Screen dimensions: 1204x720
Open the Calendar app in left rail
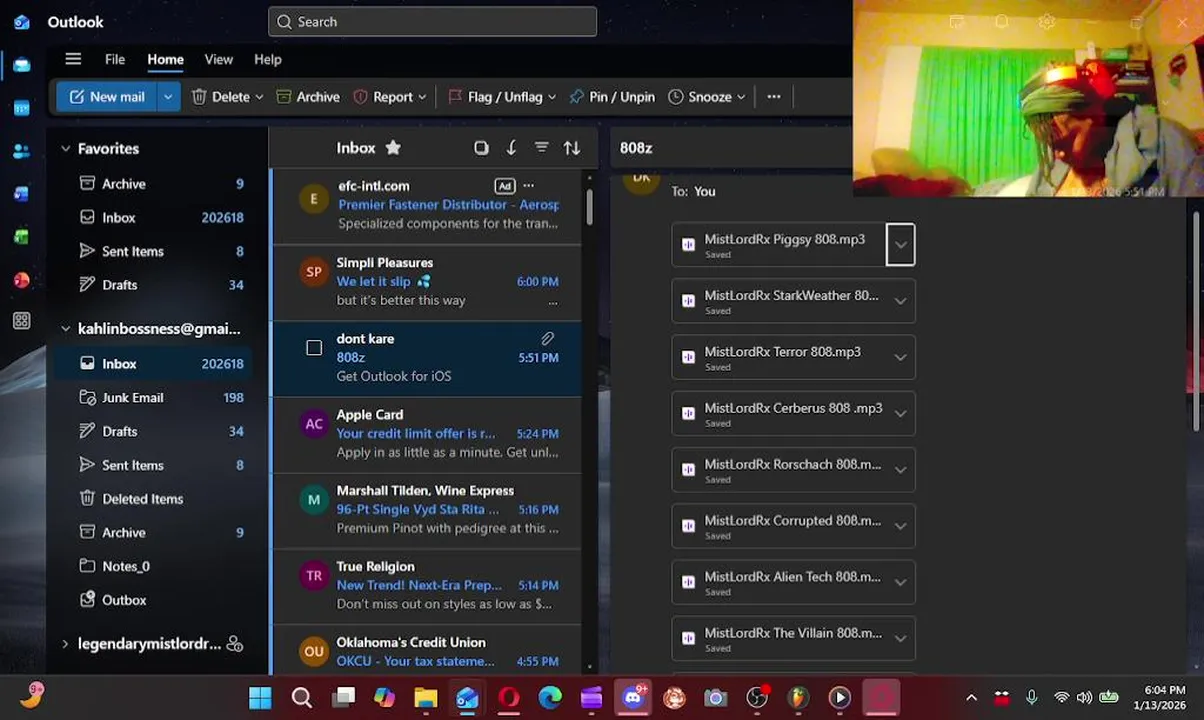(21, 108)
